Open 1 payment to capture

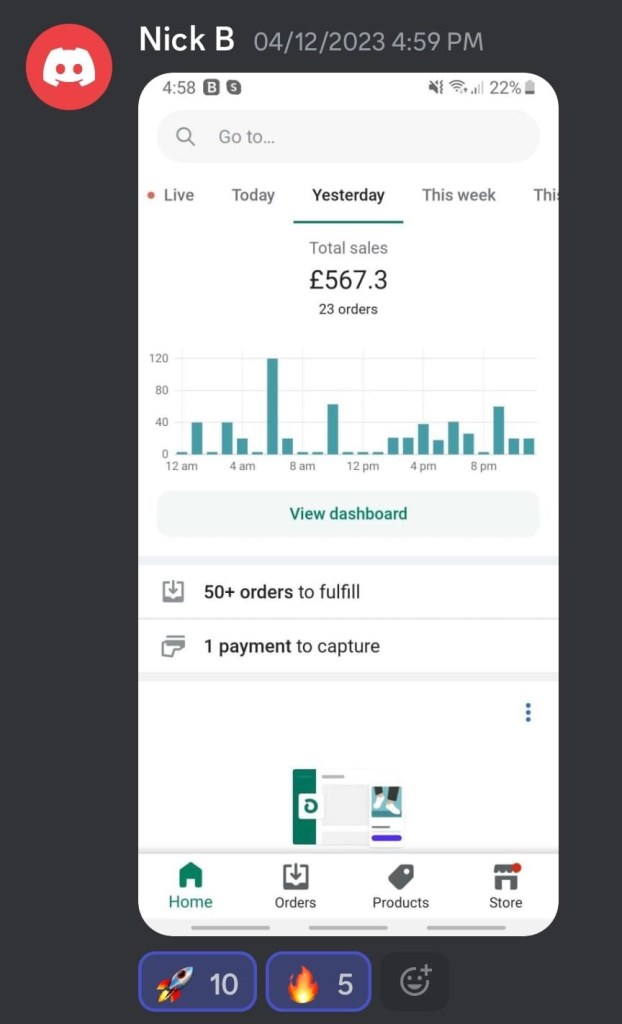click(292, 646)
